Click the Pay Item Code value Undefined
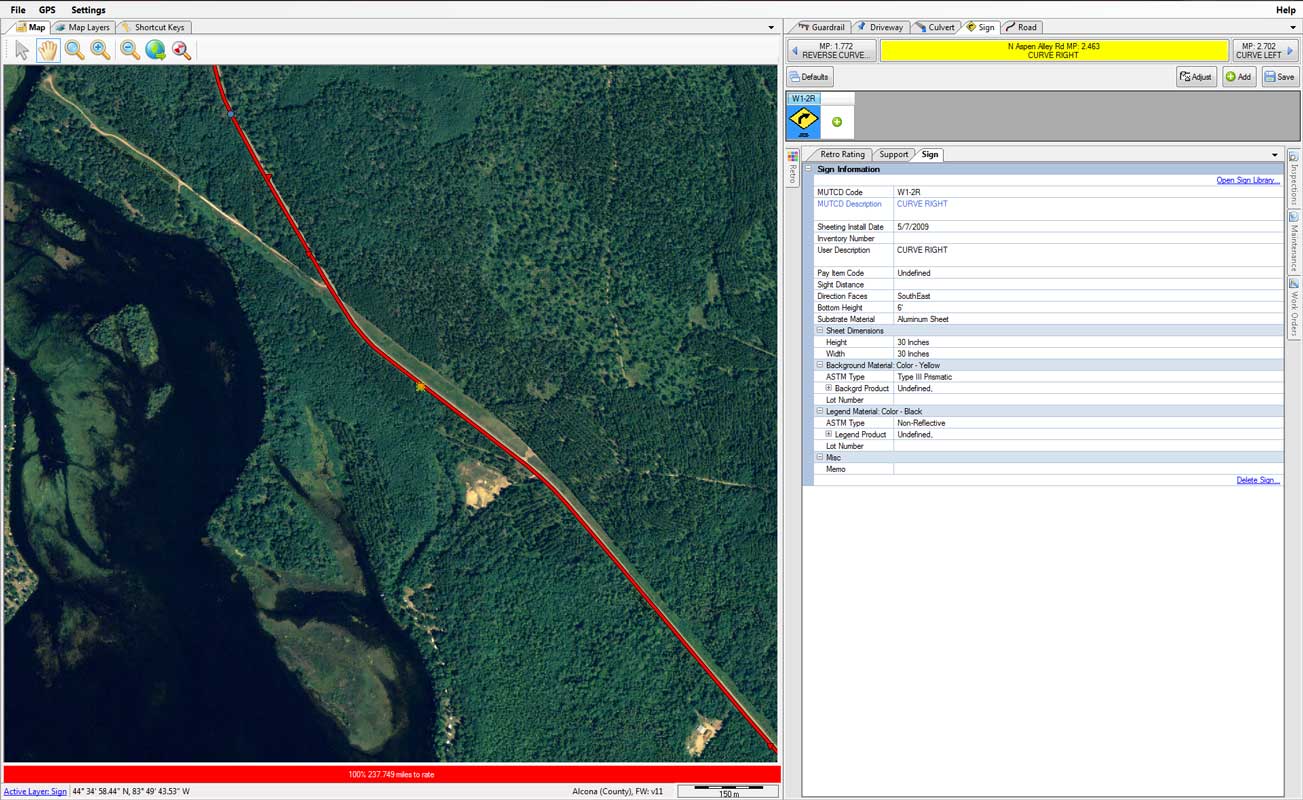Image resolution: width=1303 pixels, height=800 pixels. coord(914,273)
